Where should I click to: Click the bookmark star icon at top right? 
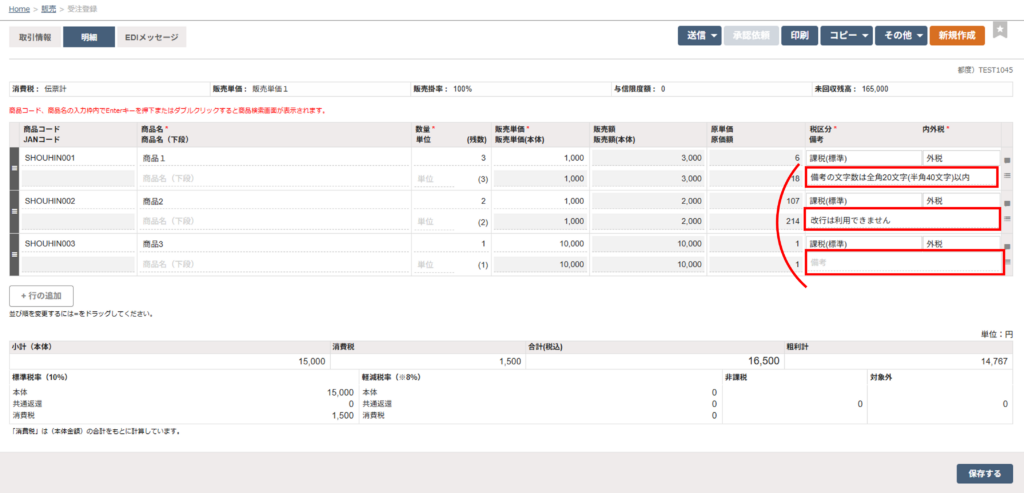[1000, 31]
